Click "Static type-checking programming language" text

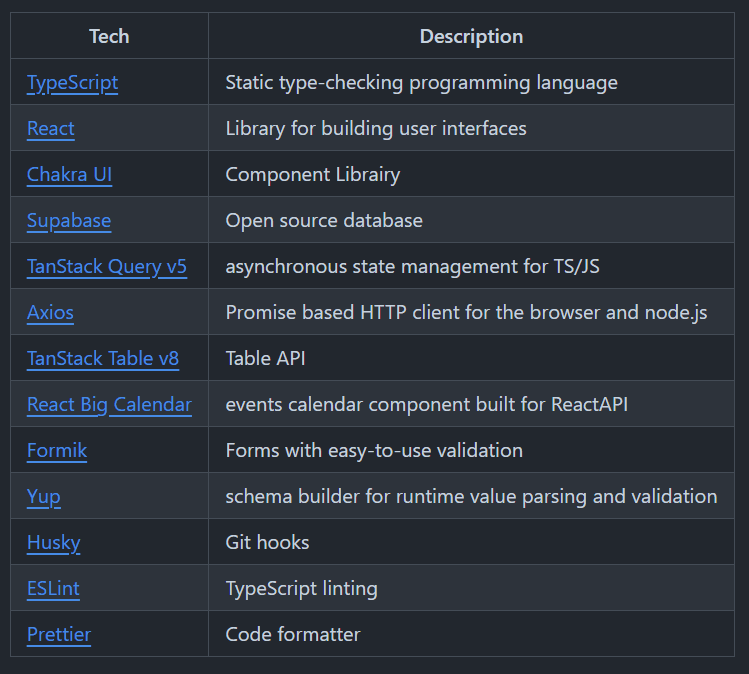(421, 83)
